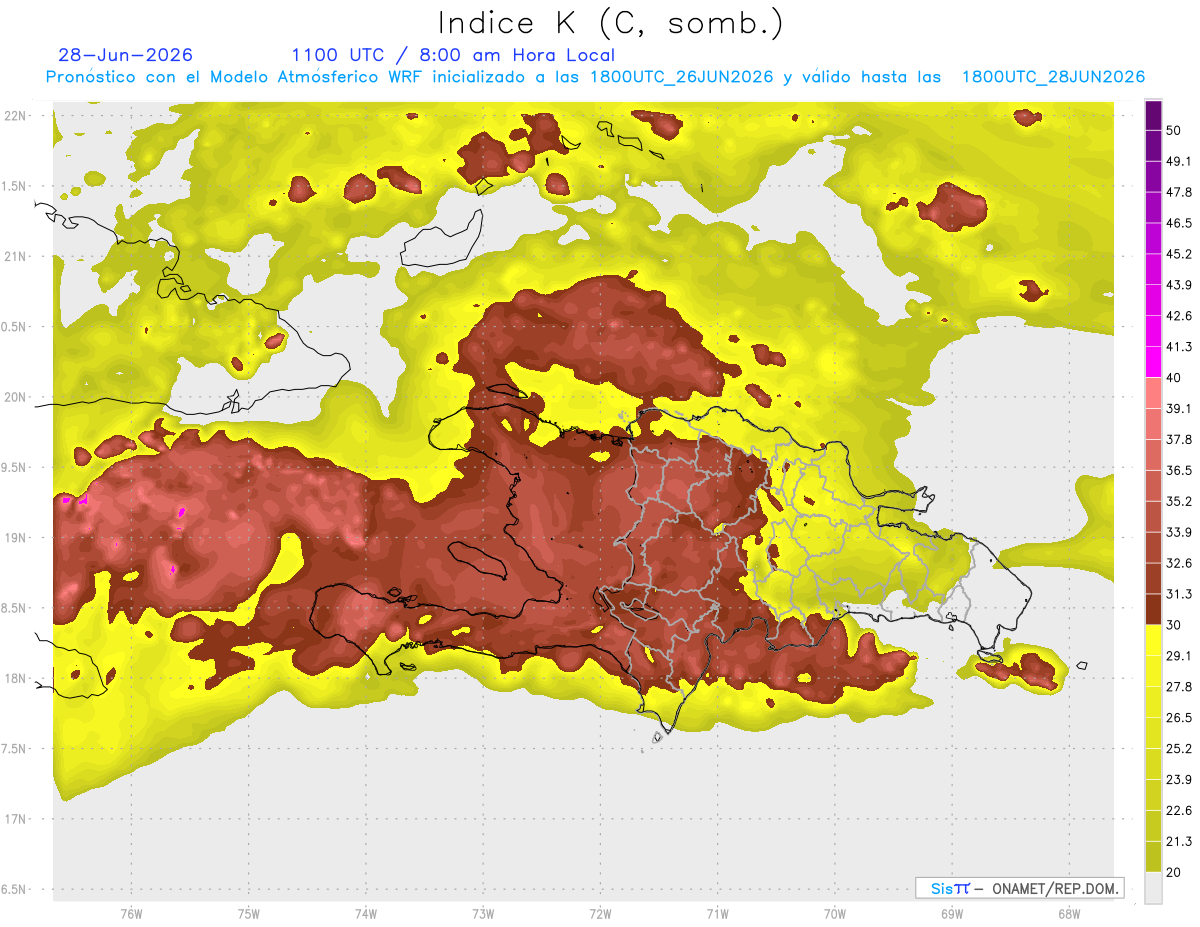
Task: Click the magenta legend swatch between 40 and 41.3
Action: coord(1154,362)
